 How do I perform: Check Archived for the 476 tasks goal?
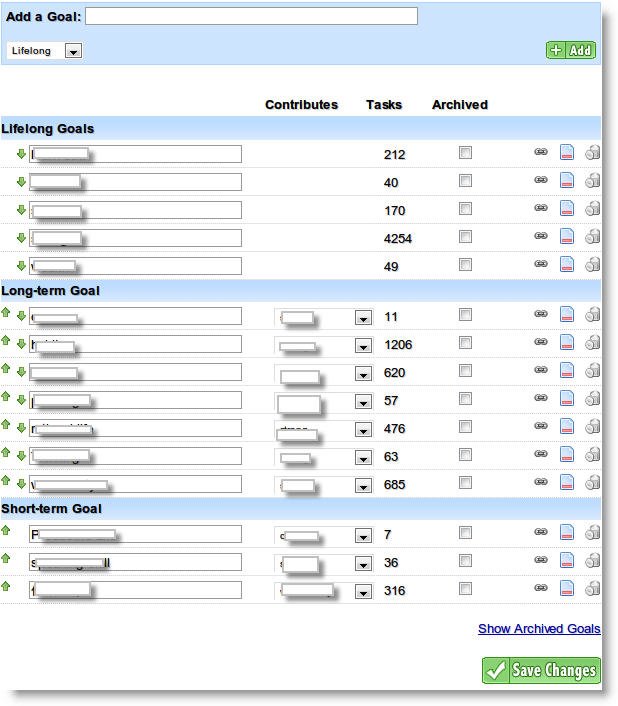465,426
